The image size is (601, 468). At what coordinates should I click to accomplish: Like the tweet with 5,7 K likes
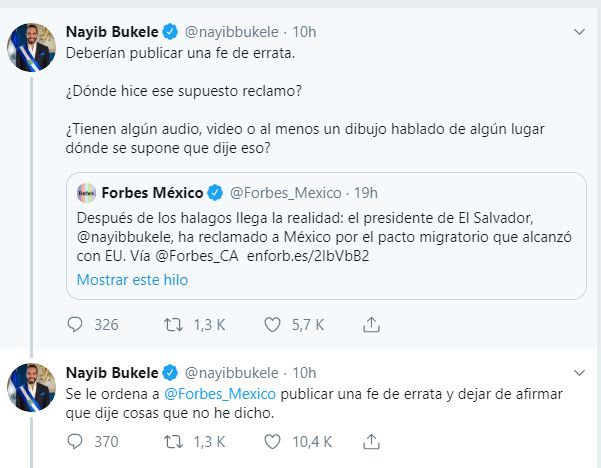pyautogui.click(x=273, y=324)
